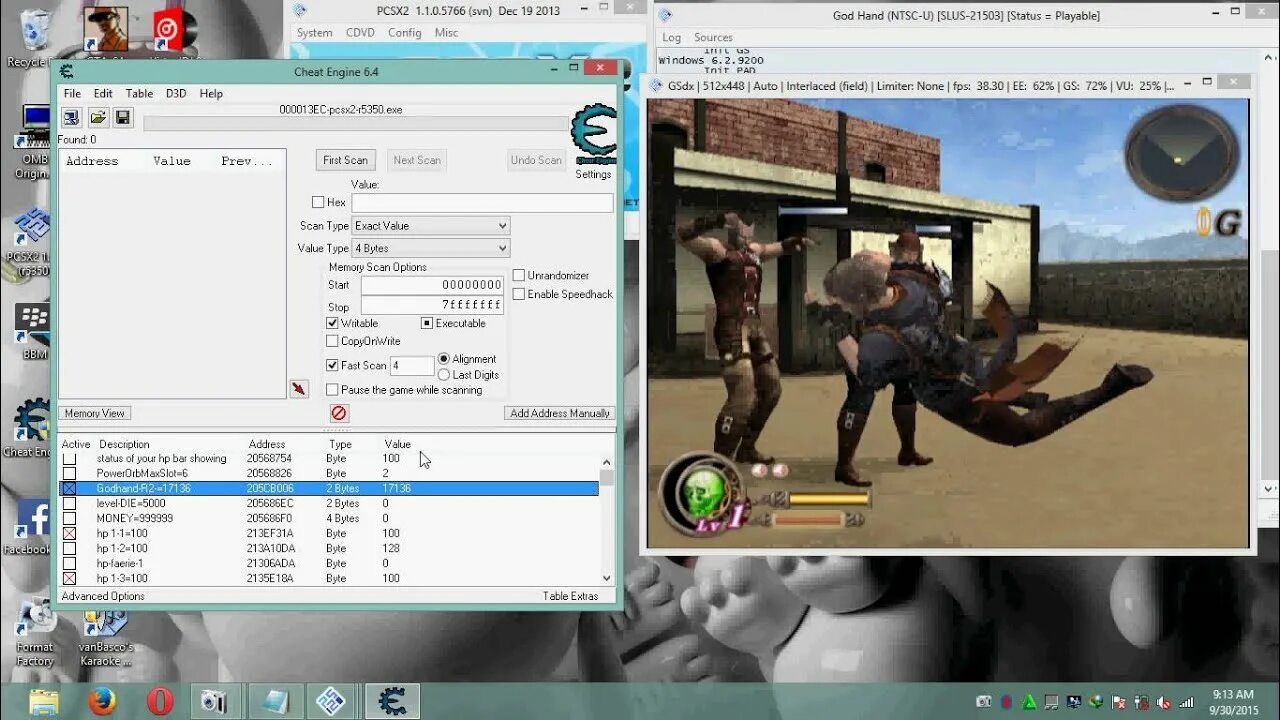Click the Stop address field
The image size is (1280, 720).
point(432,306)
